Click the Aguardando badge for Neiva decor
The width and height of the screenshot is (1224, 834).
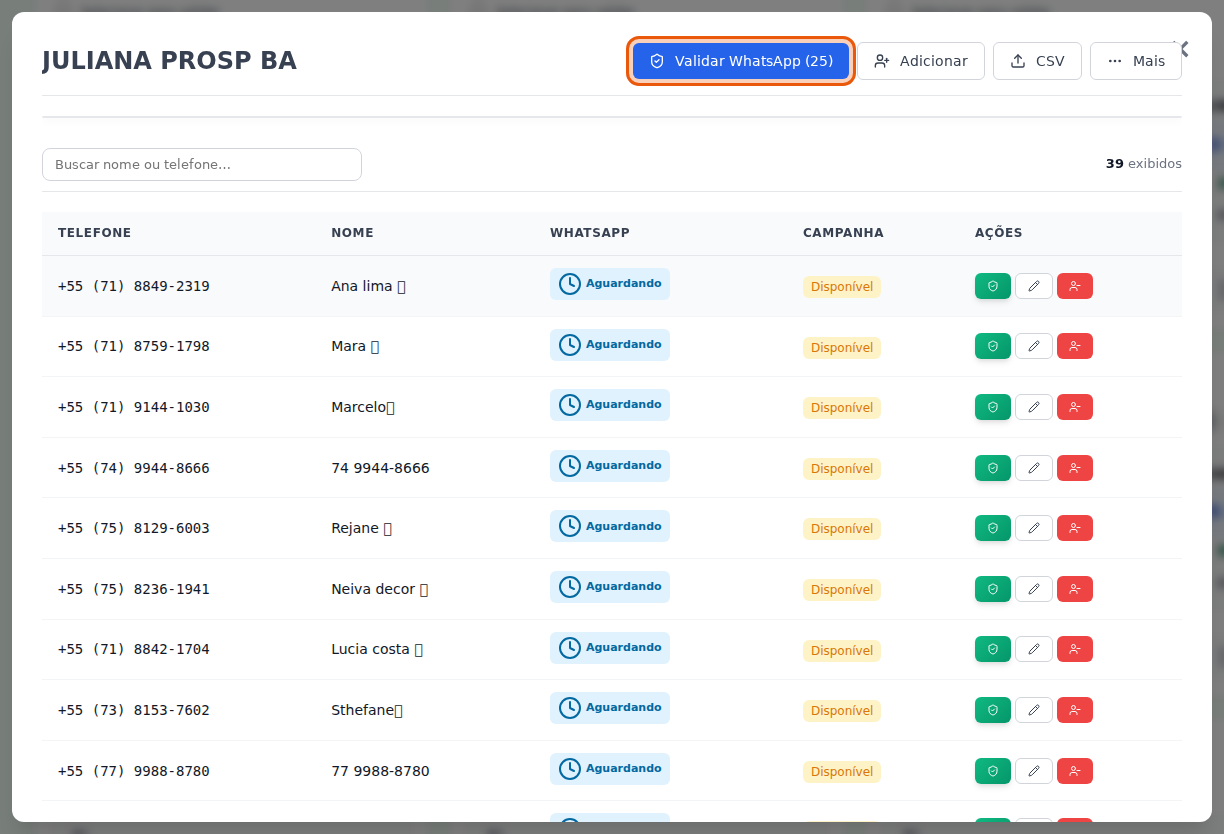point(610,587)
